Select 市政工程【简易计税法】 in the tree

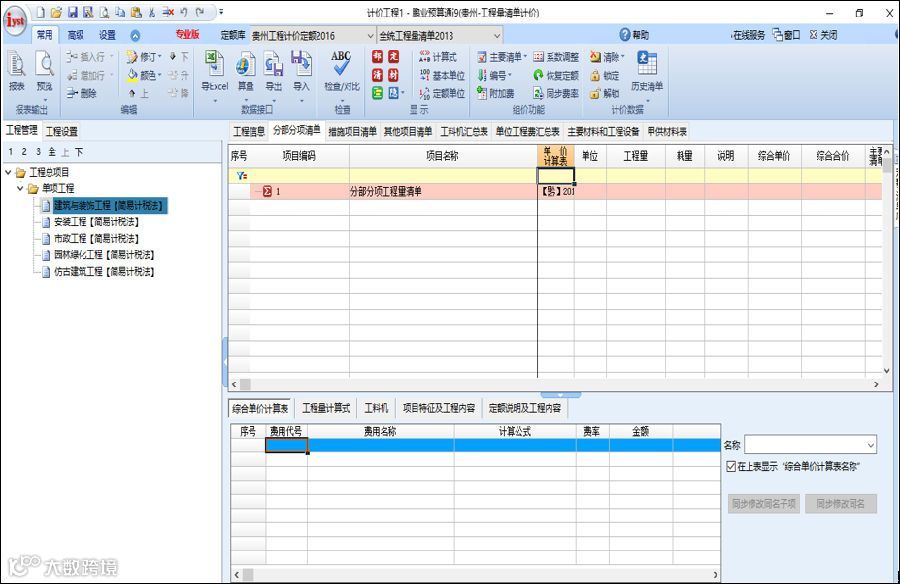96,238
